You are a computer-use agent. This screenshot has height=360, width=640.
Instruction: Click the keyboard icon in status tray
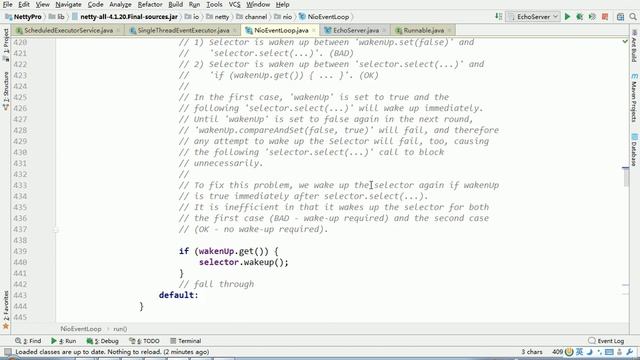(x=609, y=352)
